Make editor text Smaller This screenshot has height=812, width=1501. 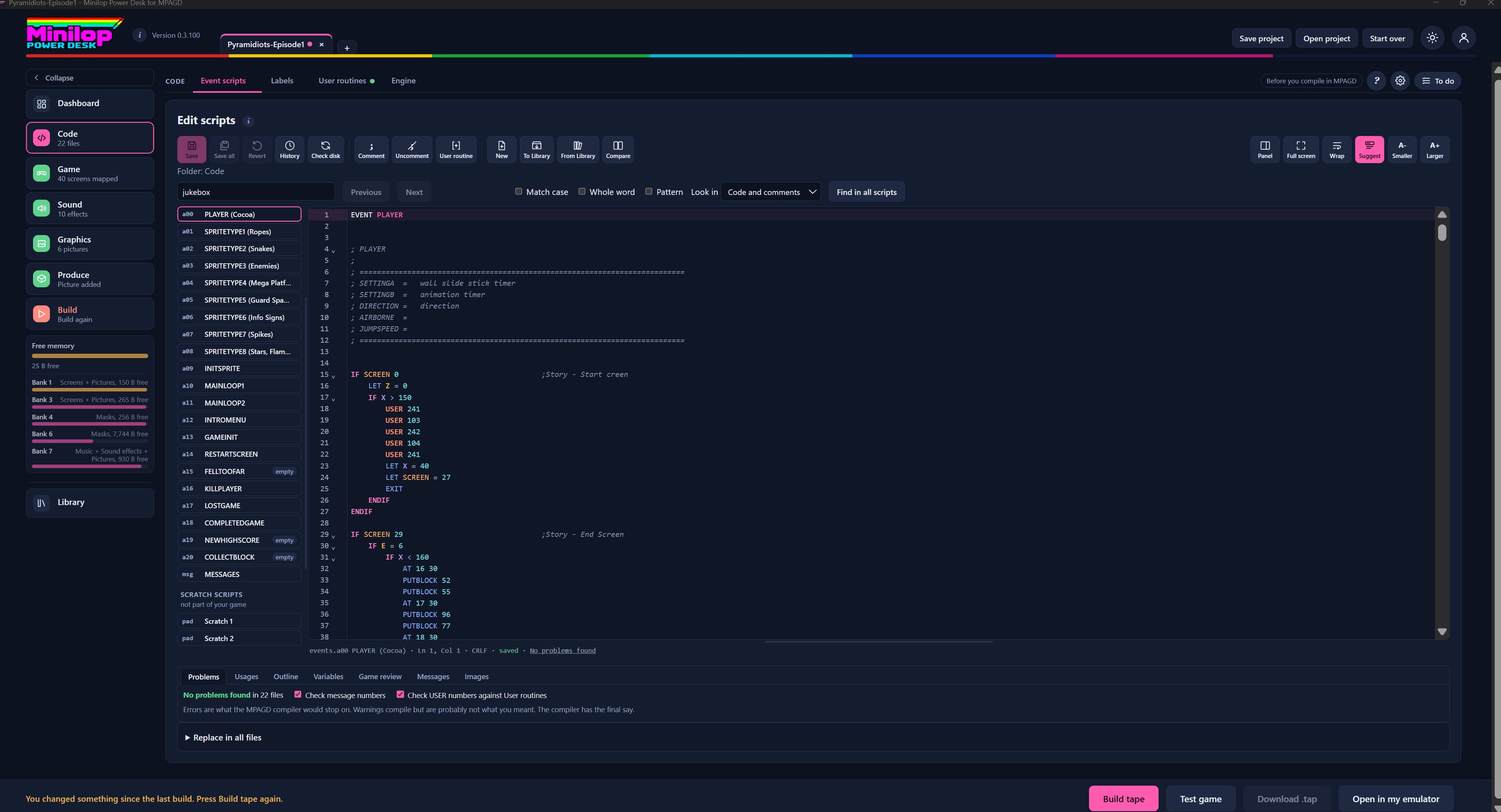pyautogui.click(x=1402, y=149)
